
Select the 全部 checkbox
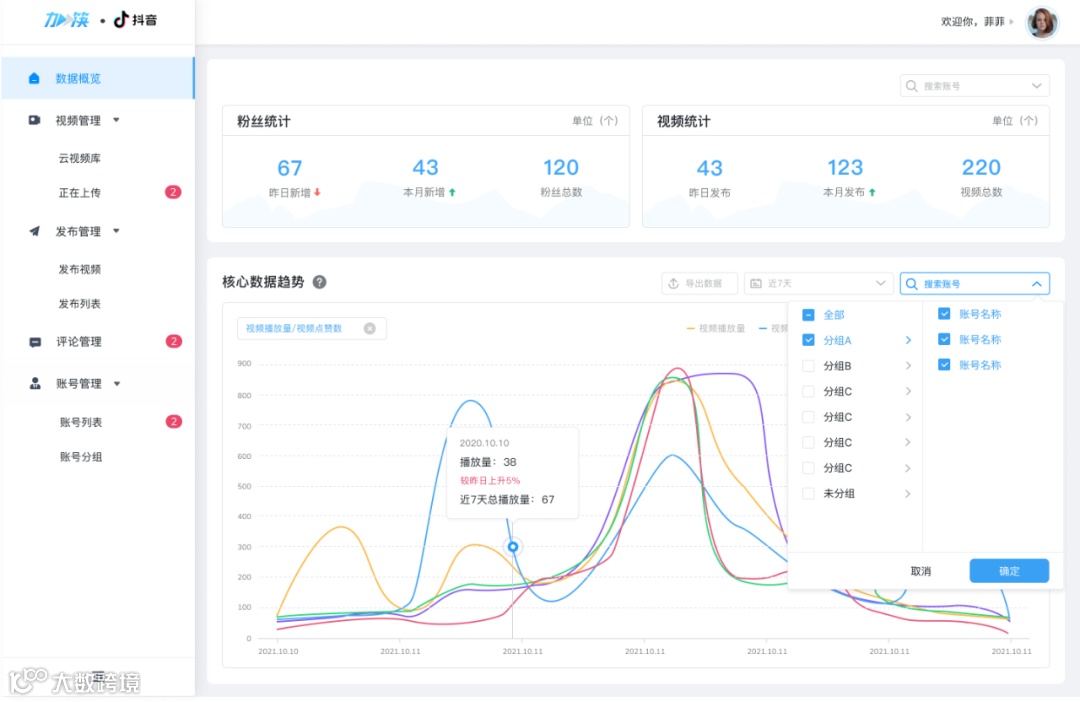pos(808,313)
